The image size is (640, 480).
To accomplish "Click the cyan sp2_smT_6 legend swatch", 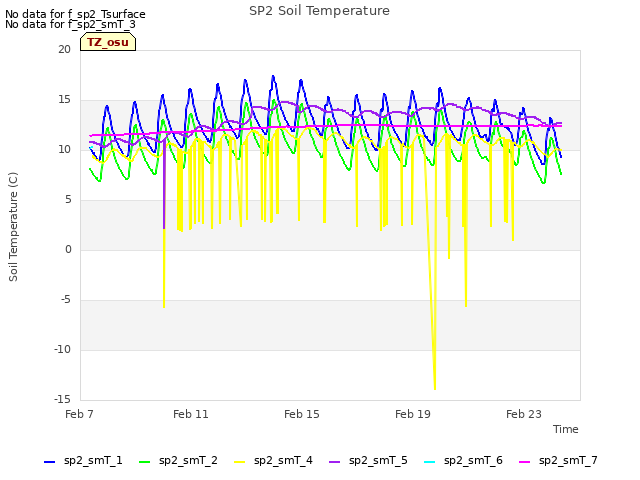I will click(429, 462).
